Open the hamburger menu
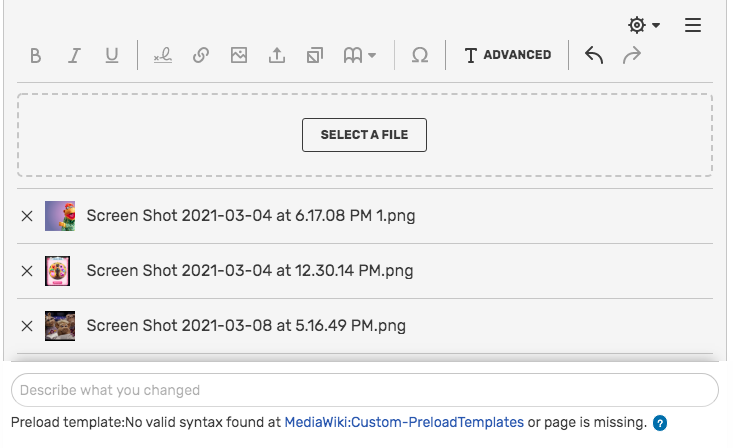Image resolution: width=745 pixels, height=448 pixels. click(x=693, y=25)
